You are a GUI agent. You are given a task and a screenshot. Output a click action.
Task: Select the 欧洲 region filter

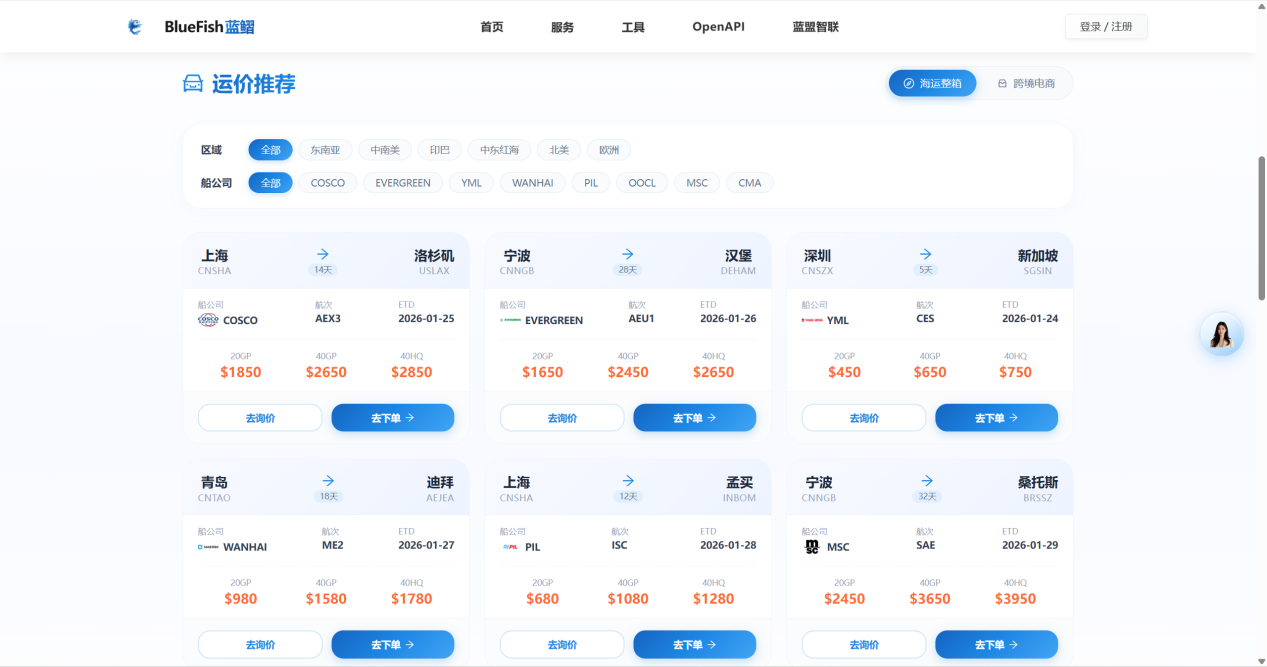(608, 149)
